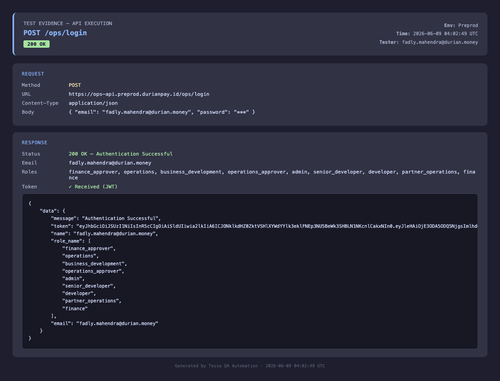Screen dimensions: 500x381
Task: Click the Roles list value text
Action: tap(272, 175)
